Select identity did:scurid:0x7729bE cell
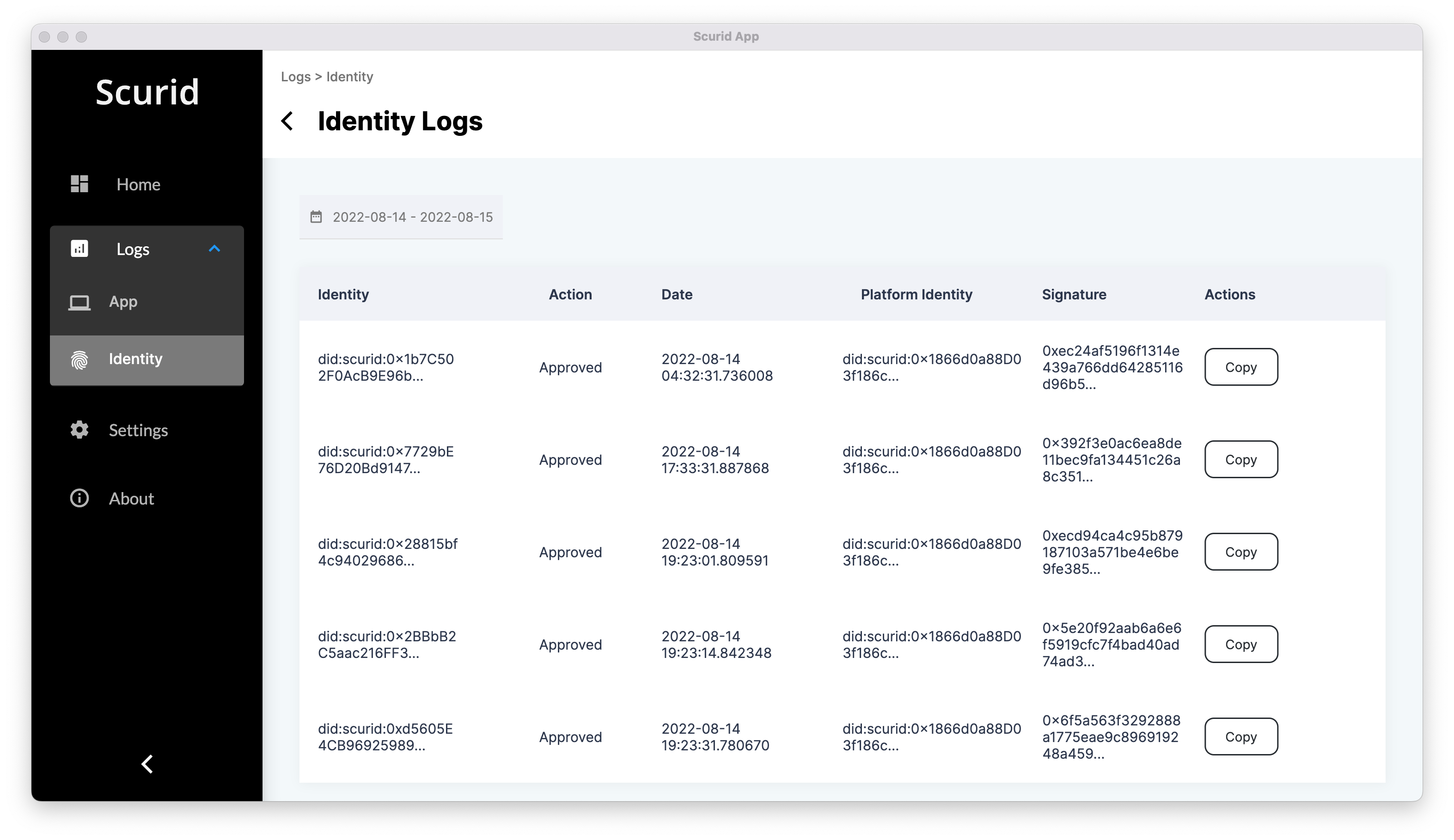The image size is (1454, 840). pos(386,459)
